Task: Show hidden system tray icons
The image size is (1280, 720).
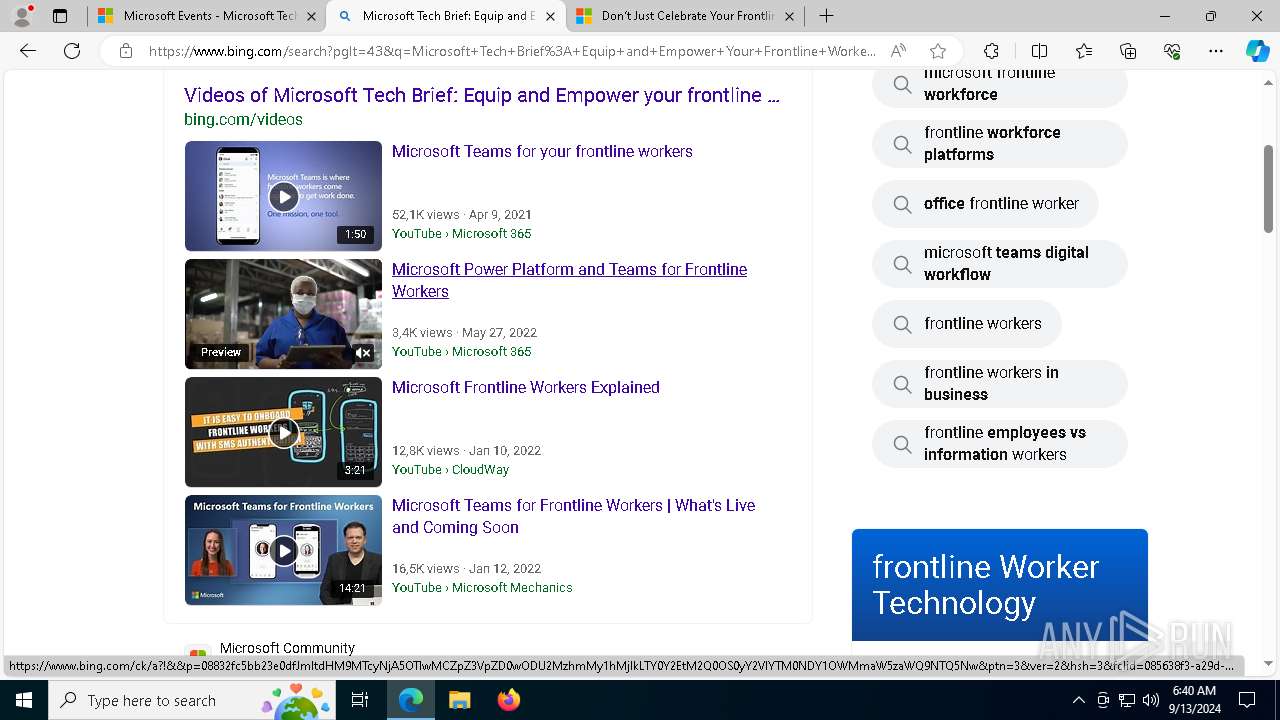Action: pos(1078,700)
